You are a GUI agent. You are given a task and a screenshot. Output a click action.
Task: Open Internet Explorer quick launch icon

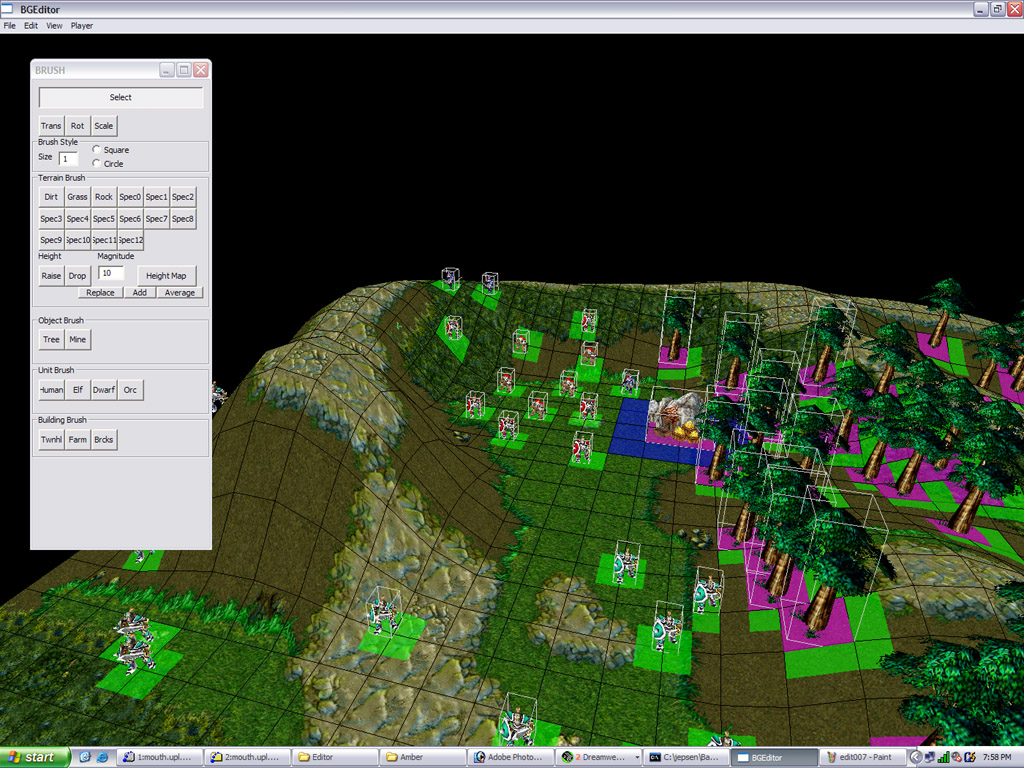click(x=102, y=757)
